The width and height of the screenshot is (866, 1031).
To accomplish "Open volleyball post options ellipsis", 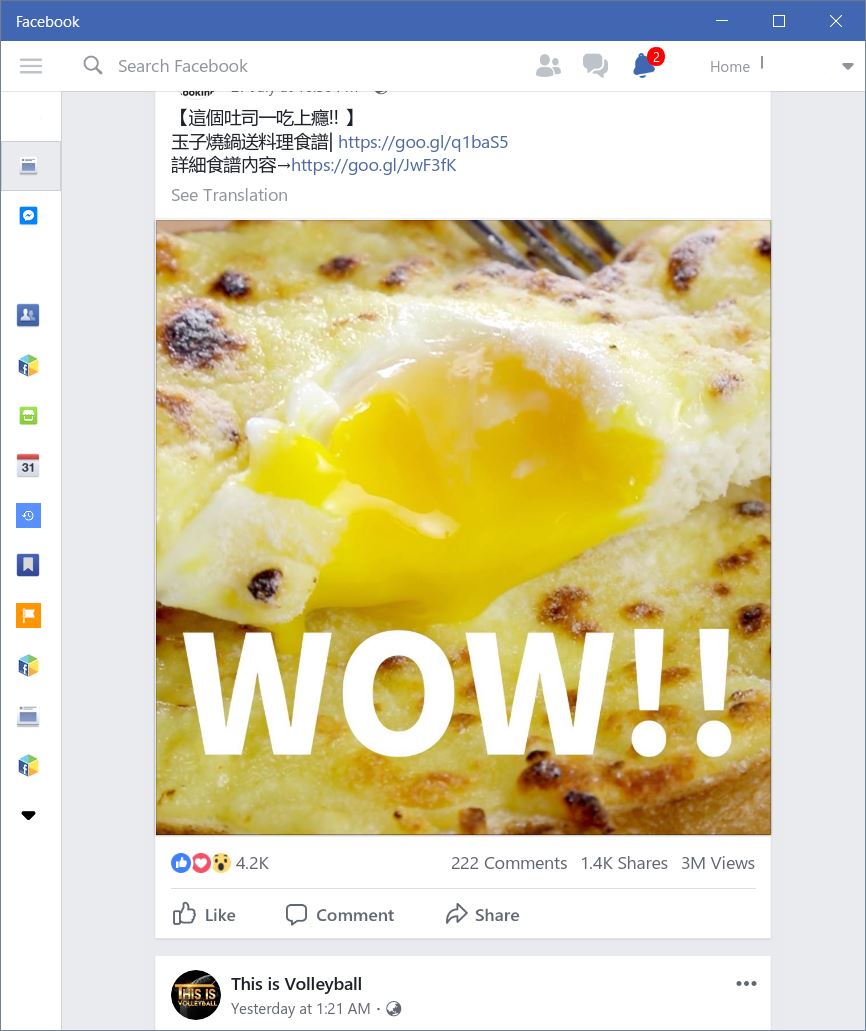I will coord(746,984).
